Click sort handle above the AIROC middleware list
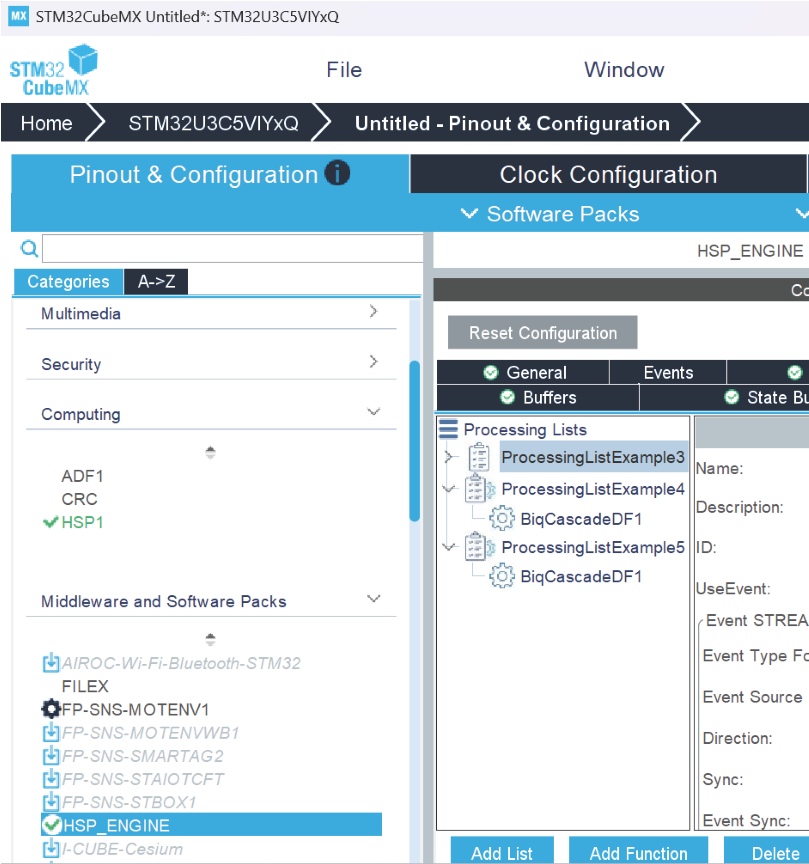 [x=210, y=639]
